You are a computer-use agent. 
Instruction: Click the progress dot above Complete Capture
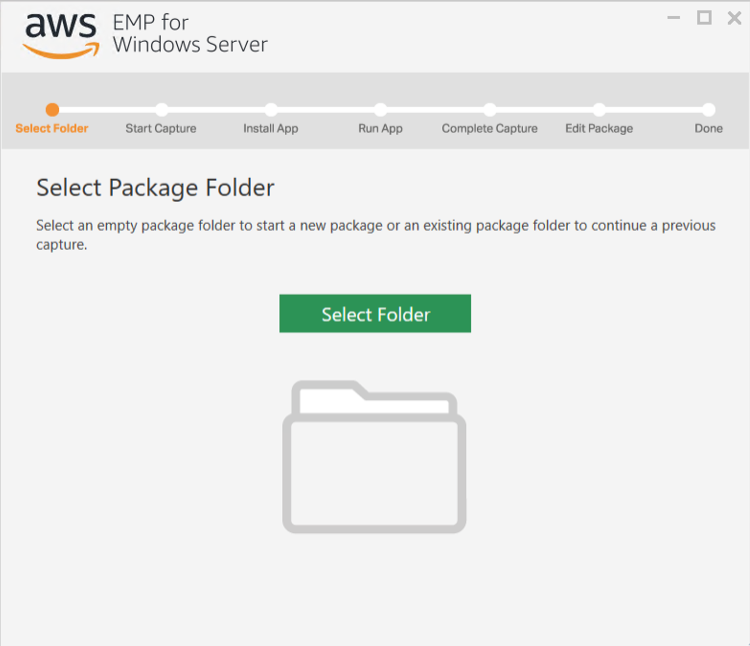pyautogui.click(x=490, y=109)
